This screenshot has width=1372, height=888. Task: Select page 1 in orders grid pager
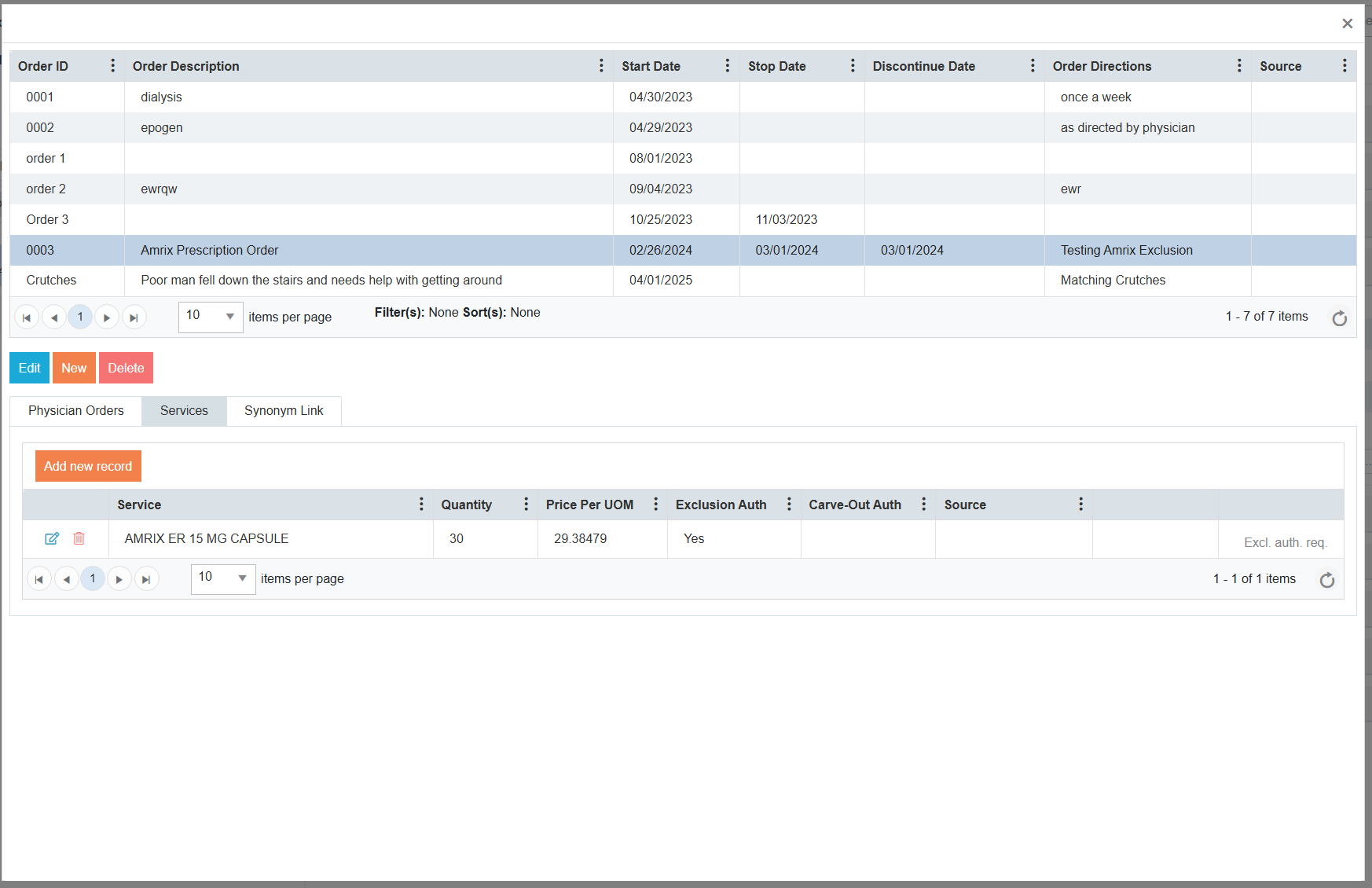point(80,317)
